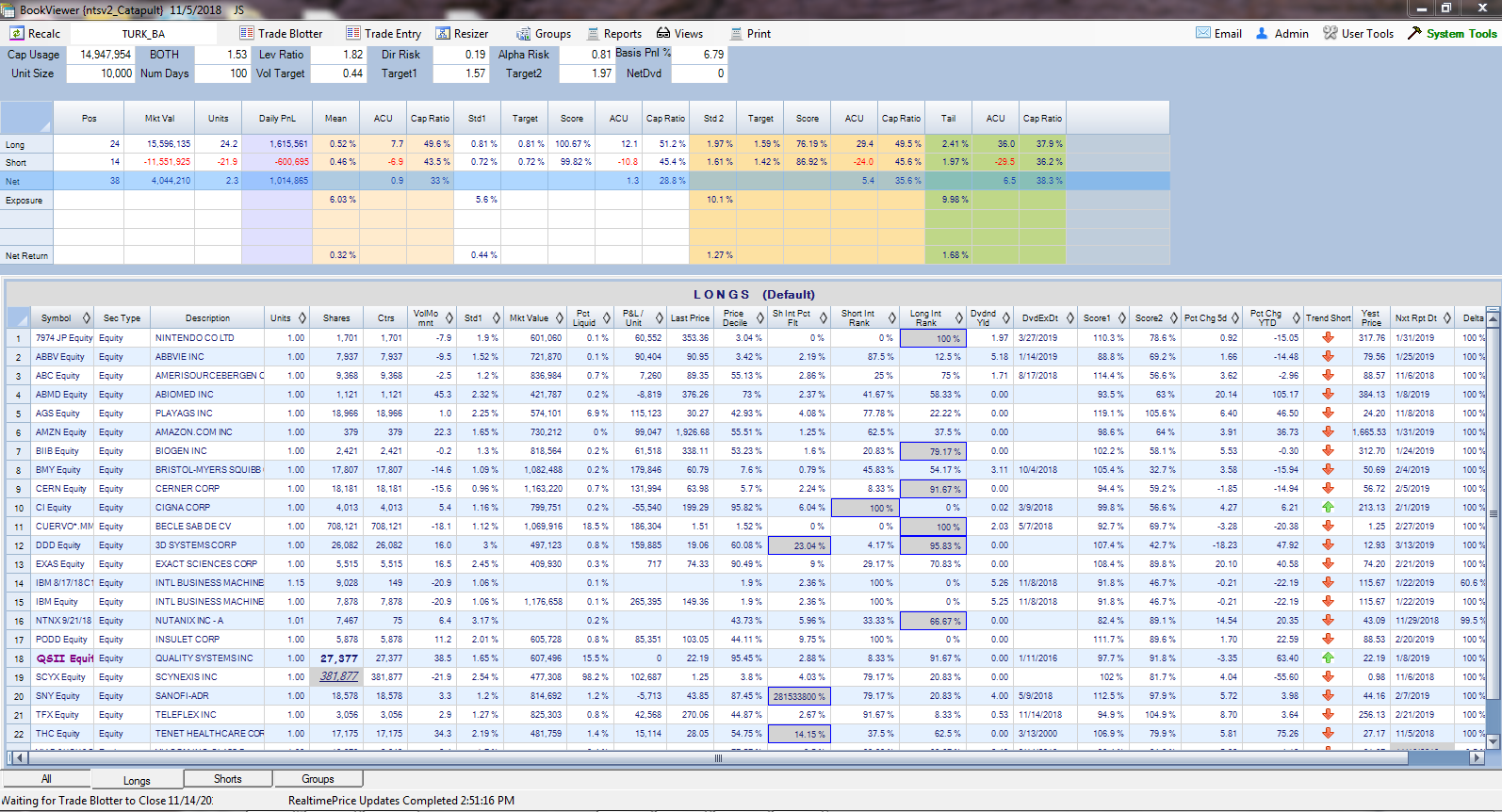Click the TURK_BA book name field

pos(143,34)
